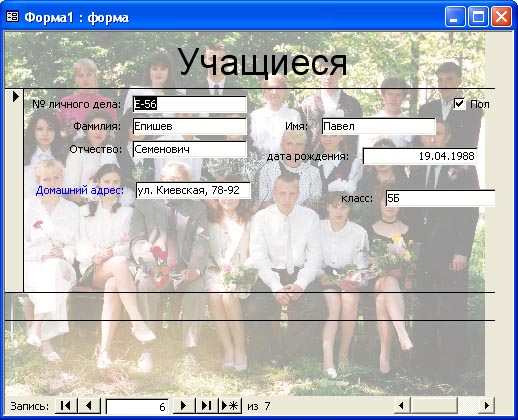Click the record number box showing 6
Image resolution: width=518 pixels, height=420 pixels.
click(137, 406)
